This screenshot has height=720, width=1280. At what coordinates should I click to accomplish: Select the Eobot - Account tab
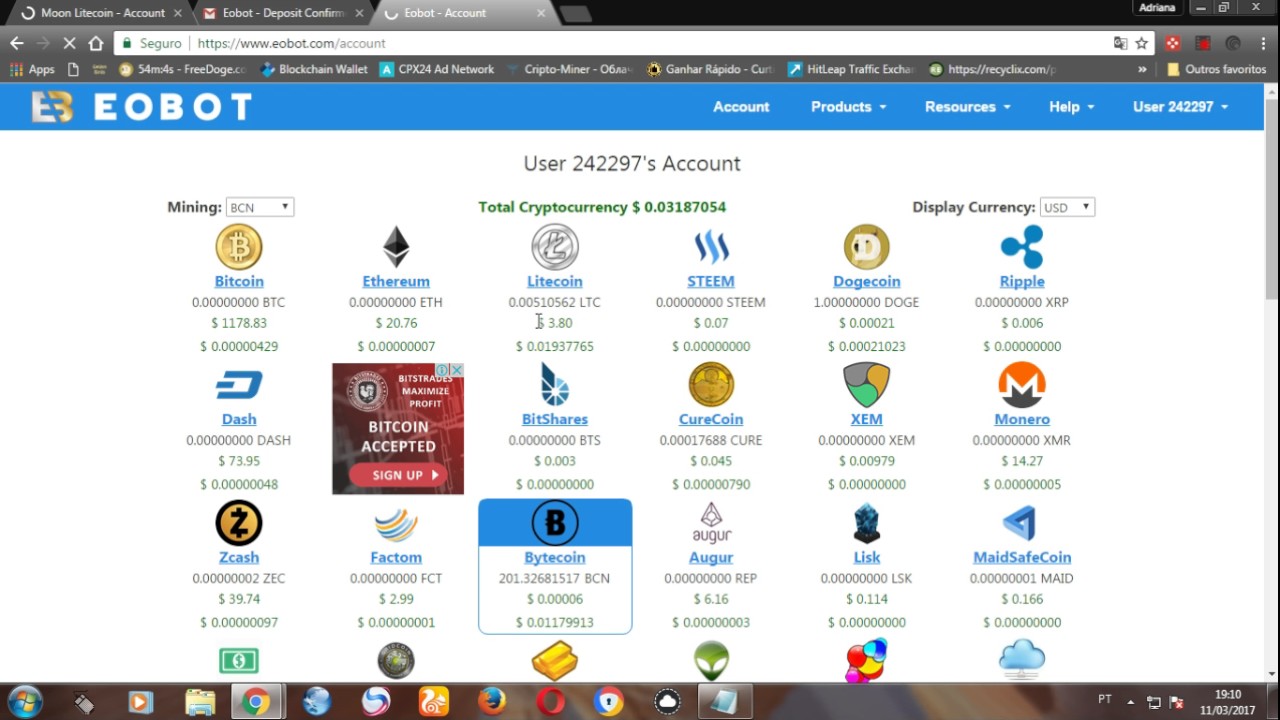click(x=462, y=13)
